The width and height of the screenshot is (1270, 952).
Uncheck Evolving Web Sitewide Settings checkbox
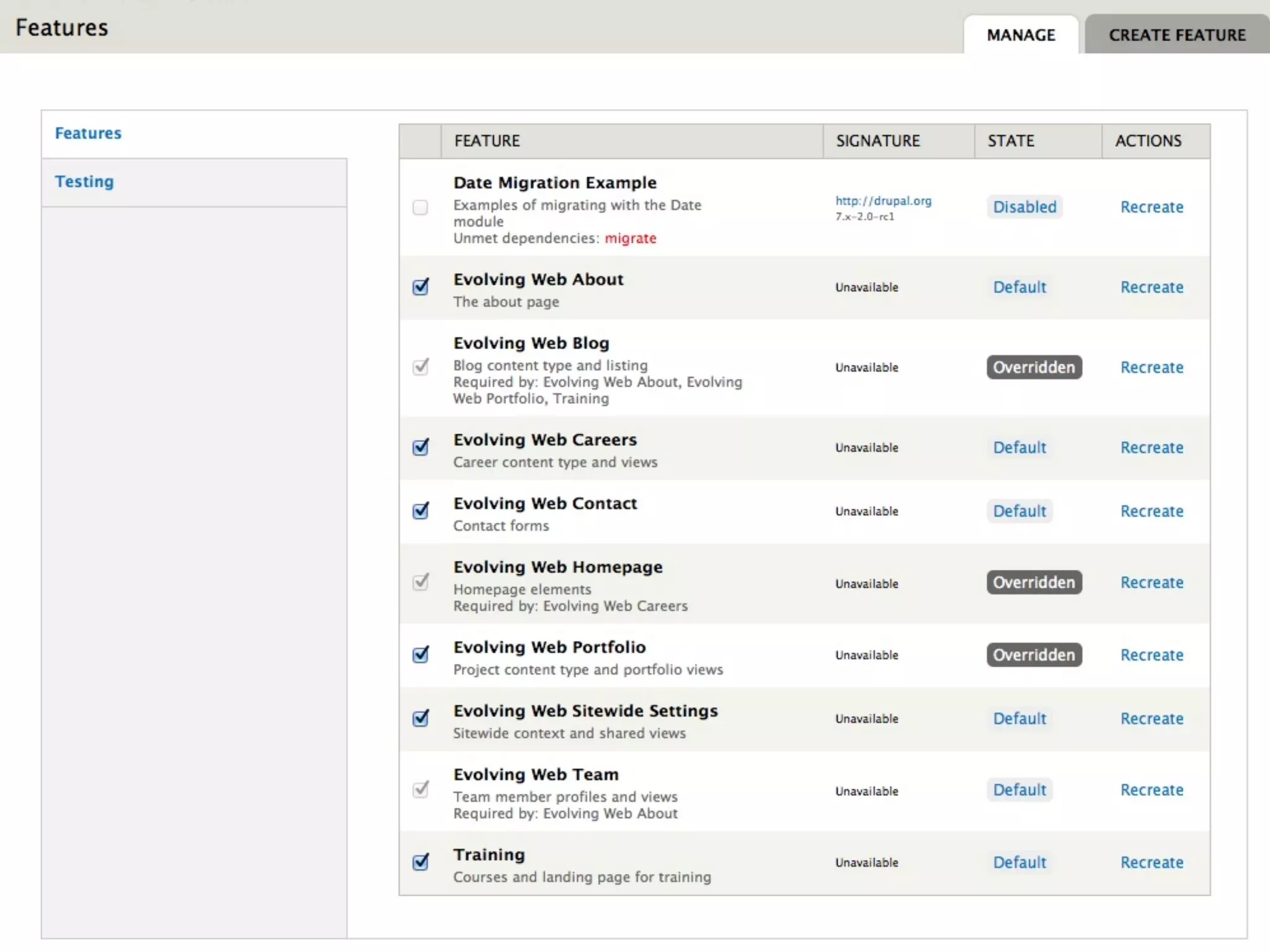tap(420, 718)
